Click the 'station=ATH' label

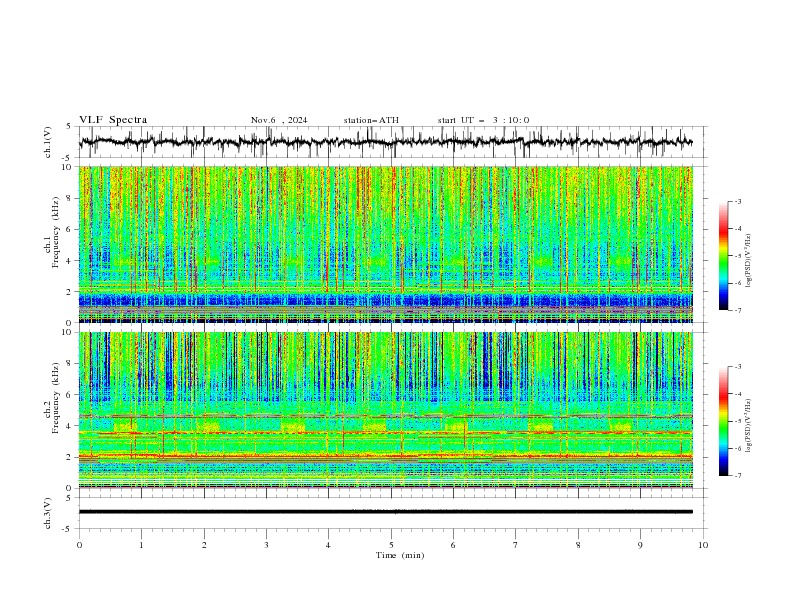pyautogui.click(x=371, y=120)
